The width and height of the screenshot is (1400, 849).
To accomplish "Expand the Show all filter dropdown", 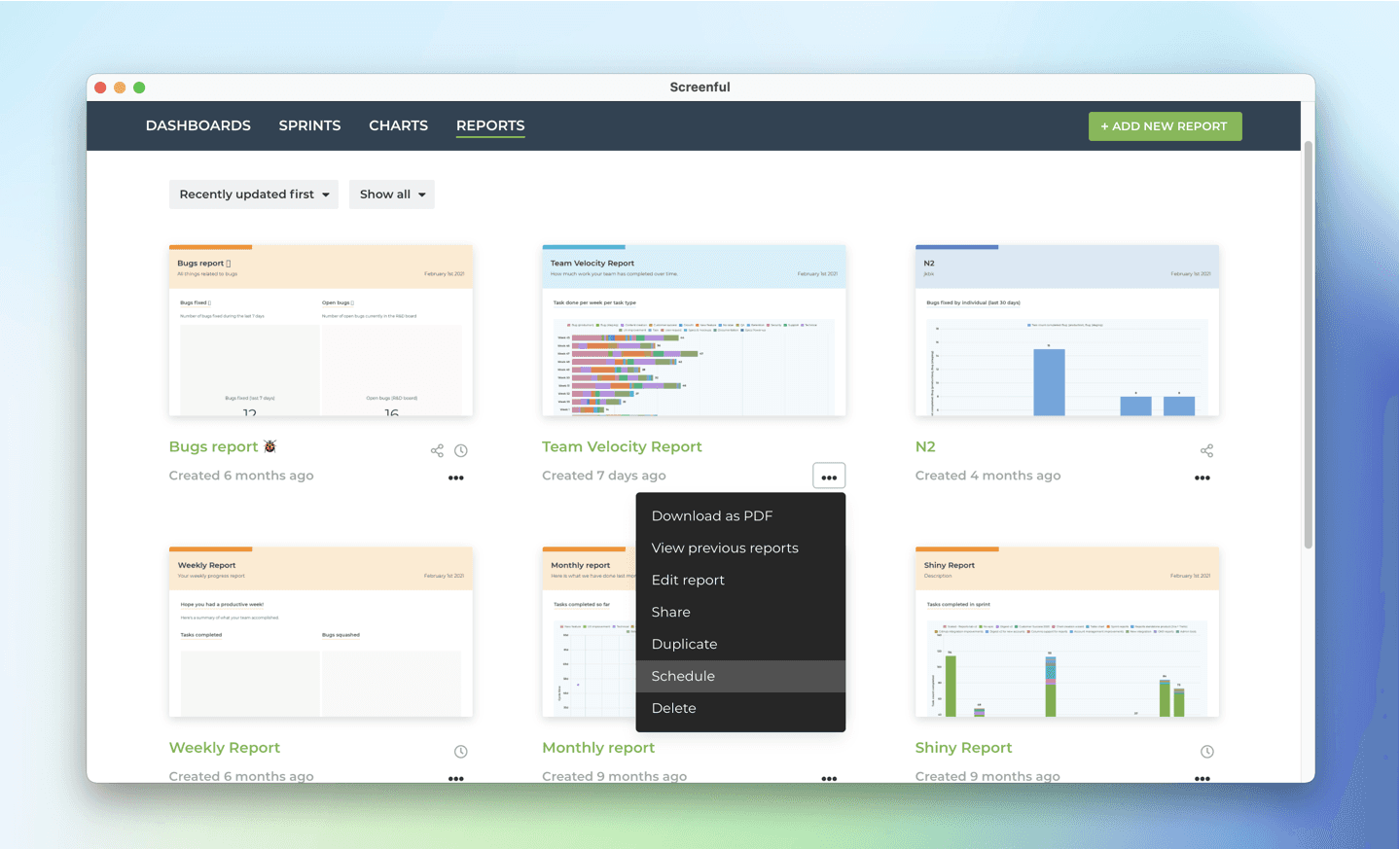I will click(x=392, y=195).
